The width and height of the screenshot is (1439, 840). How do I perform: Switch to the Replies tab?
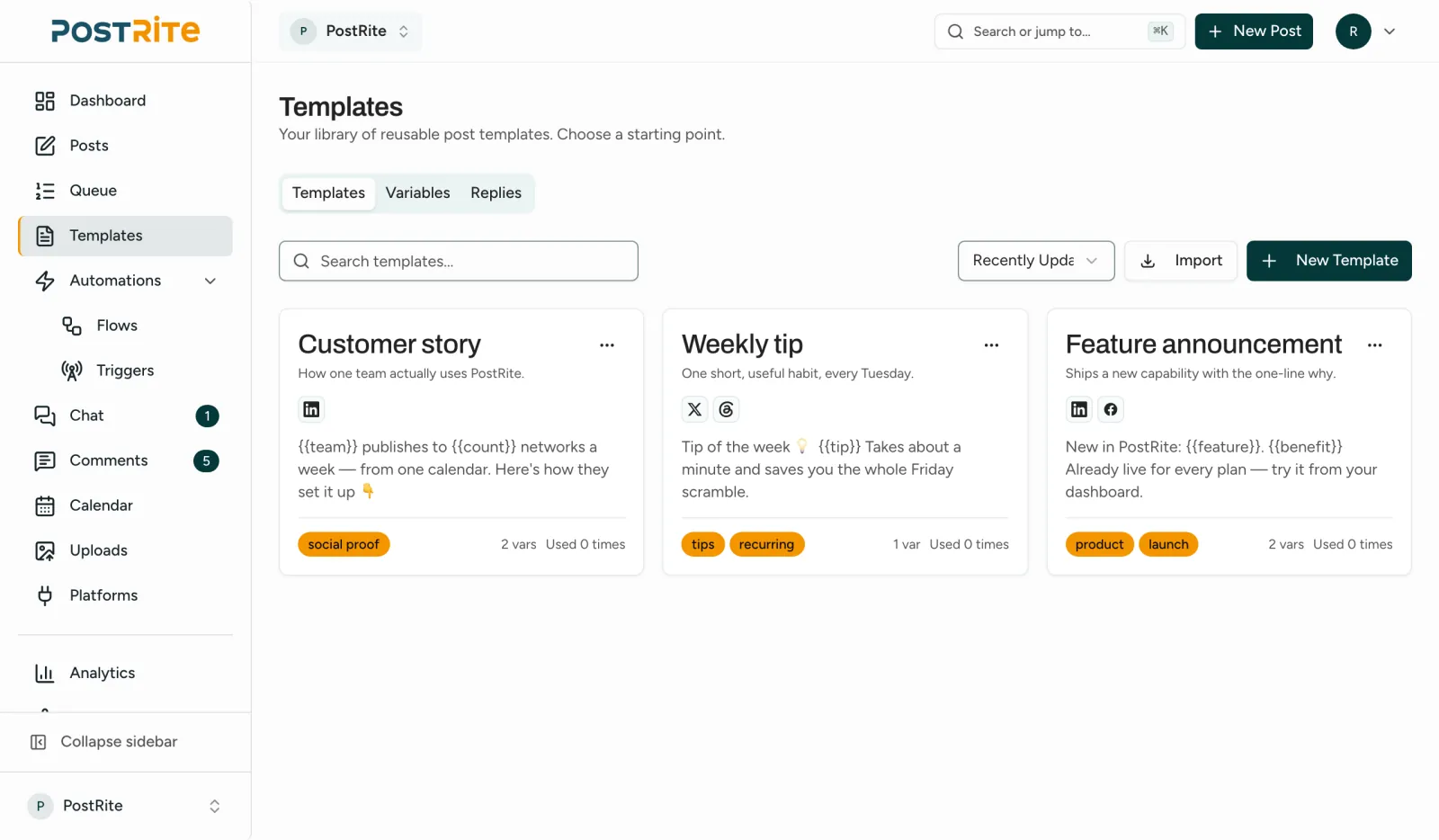[496, 193]
